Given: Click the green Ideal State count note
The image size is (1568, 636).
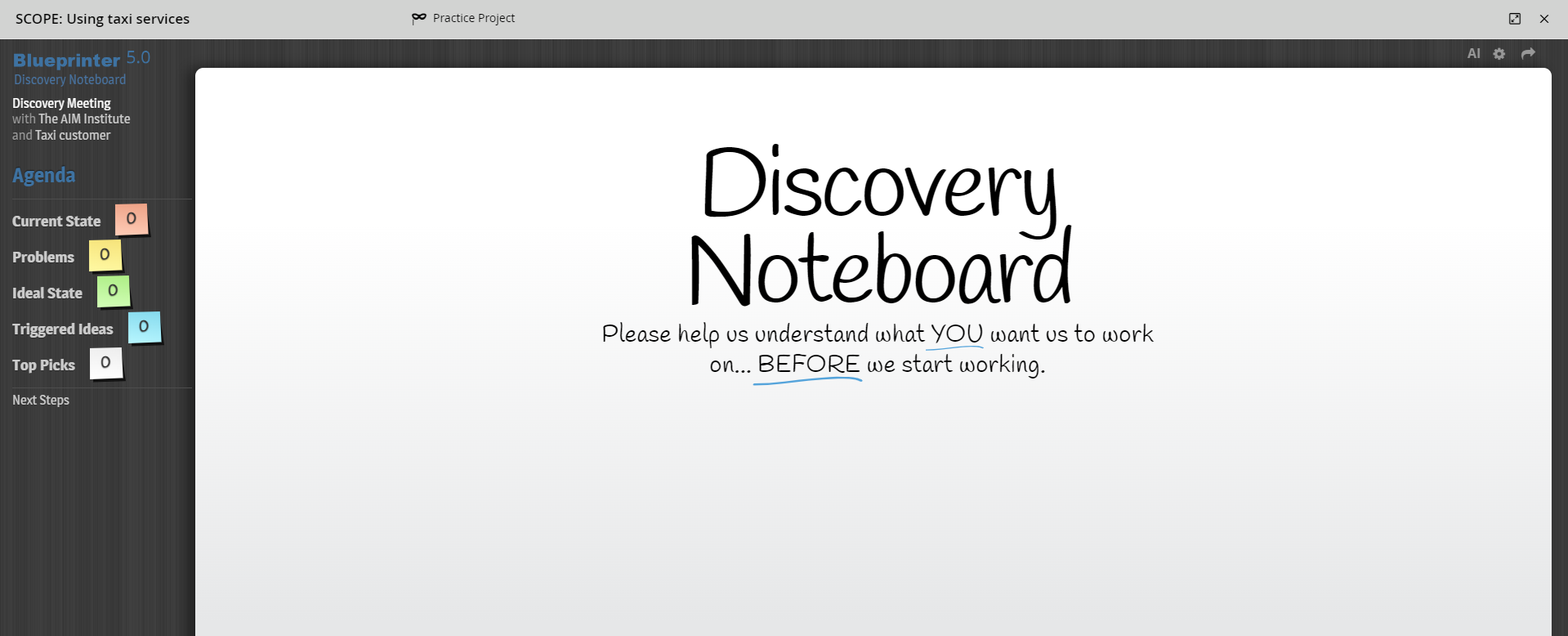Looking at the screenshot, I should [114, 291].
